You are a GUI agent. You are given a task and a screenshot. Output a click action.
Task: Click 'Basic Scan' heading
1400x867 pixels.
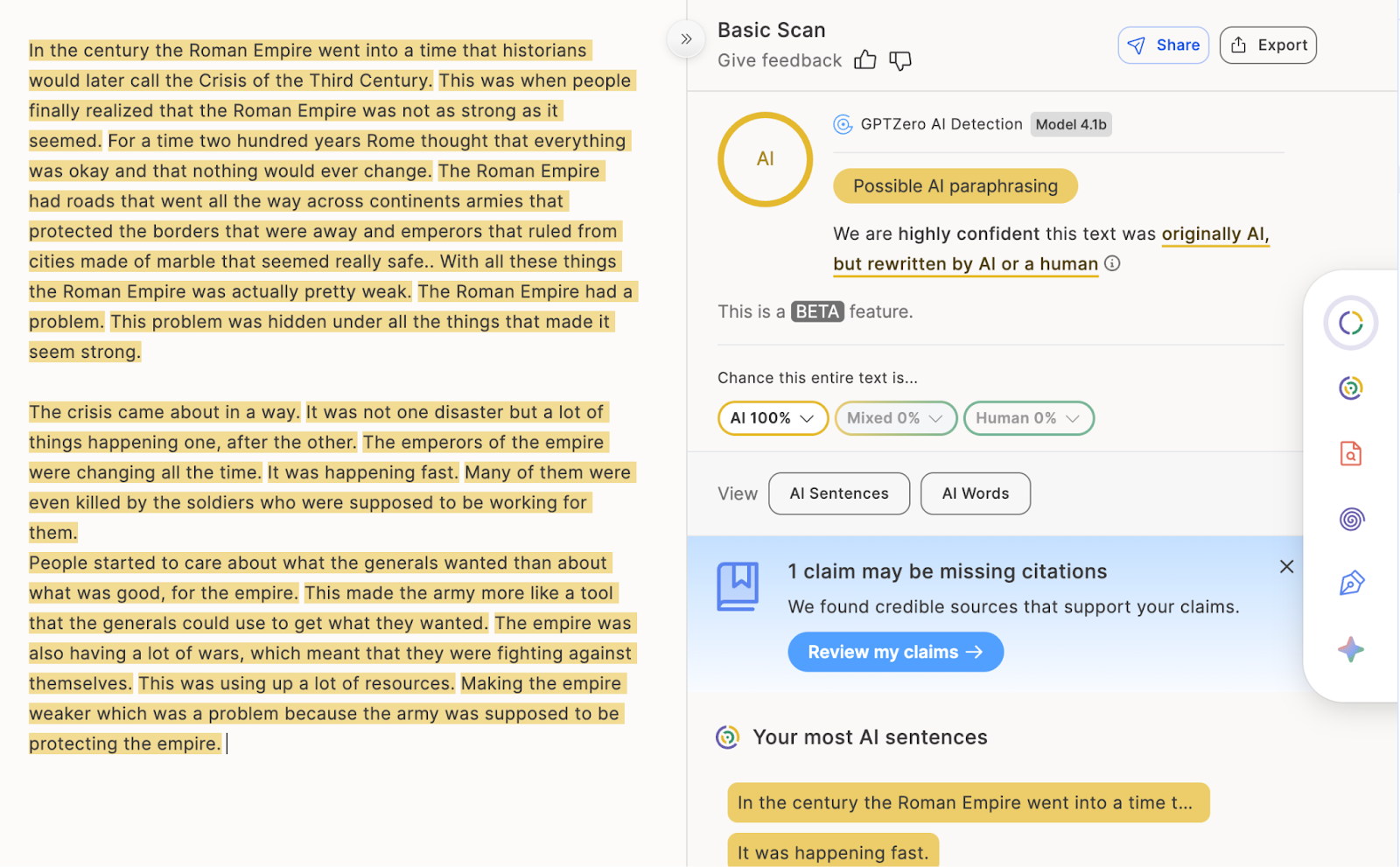[x=772, y=30]
